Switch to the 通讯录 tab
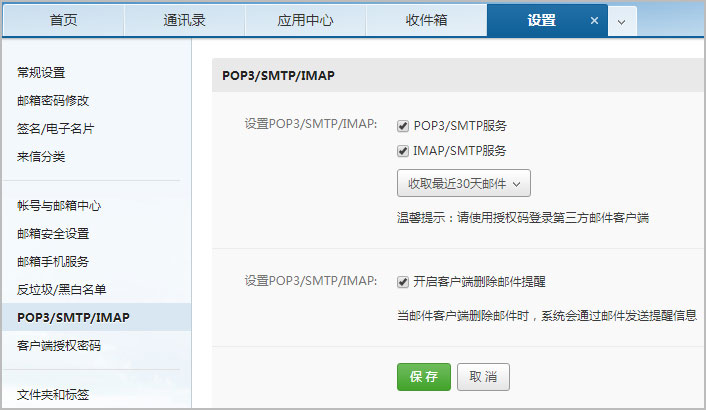The image size is (706, 410). [184, 20]
